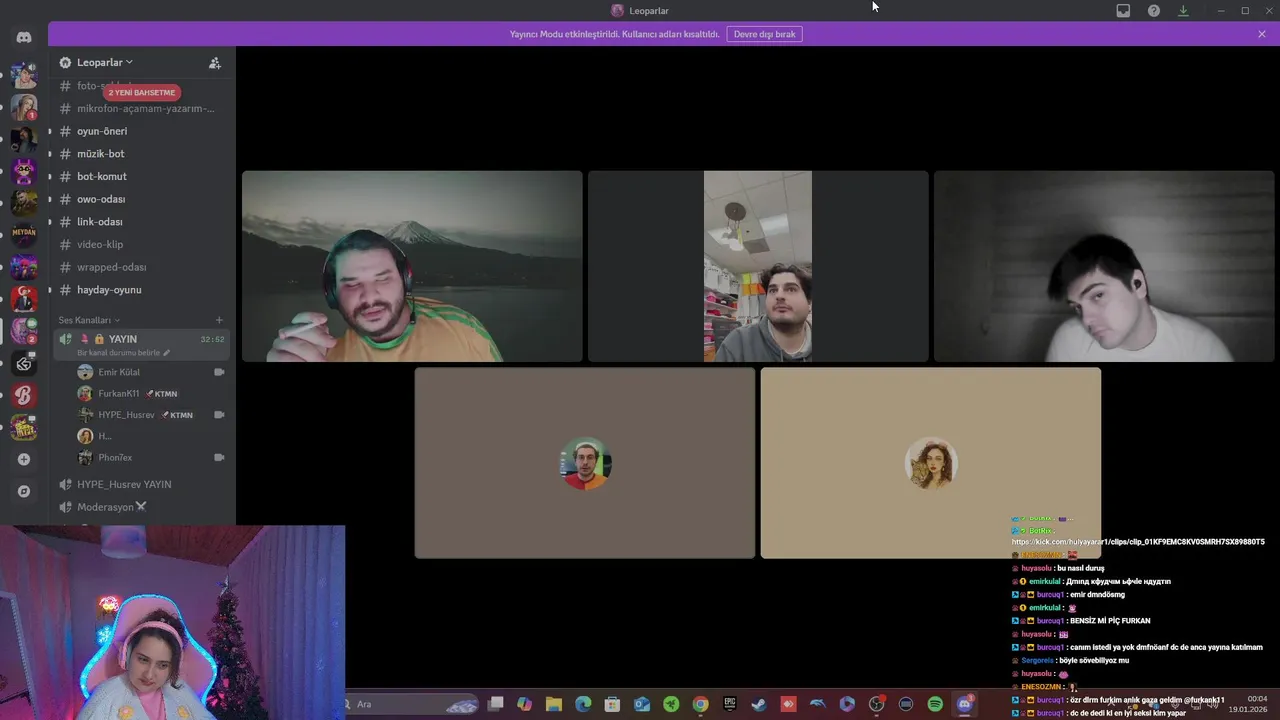This screenshot has height=720, width=1280.
Task: Click the invite people icon beside Leoparlar
Action: point(214,62)
